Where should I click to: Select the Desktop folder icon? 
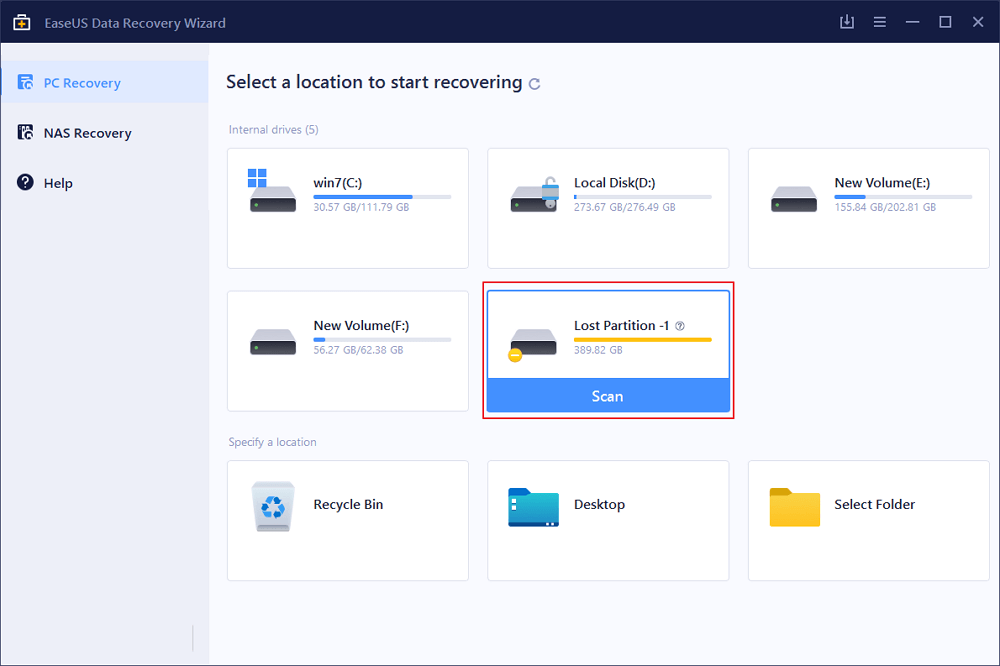(x=533, y=507)
